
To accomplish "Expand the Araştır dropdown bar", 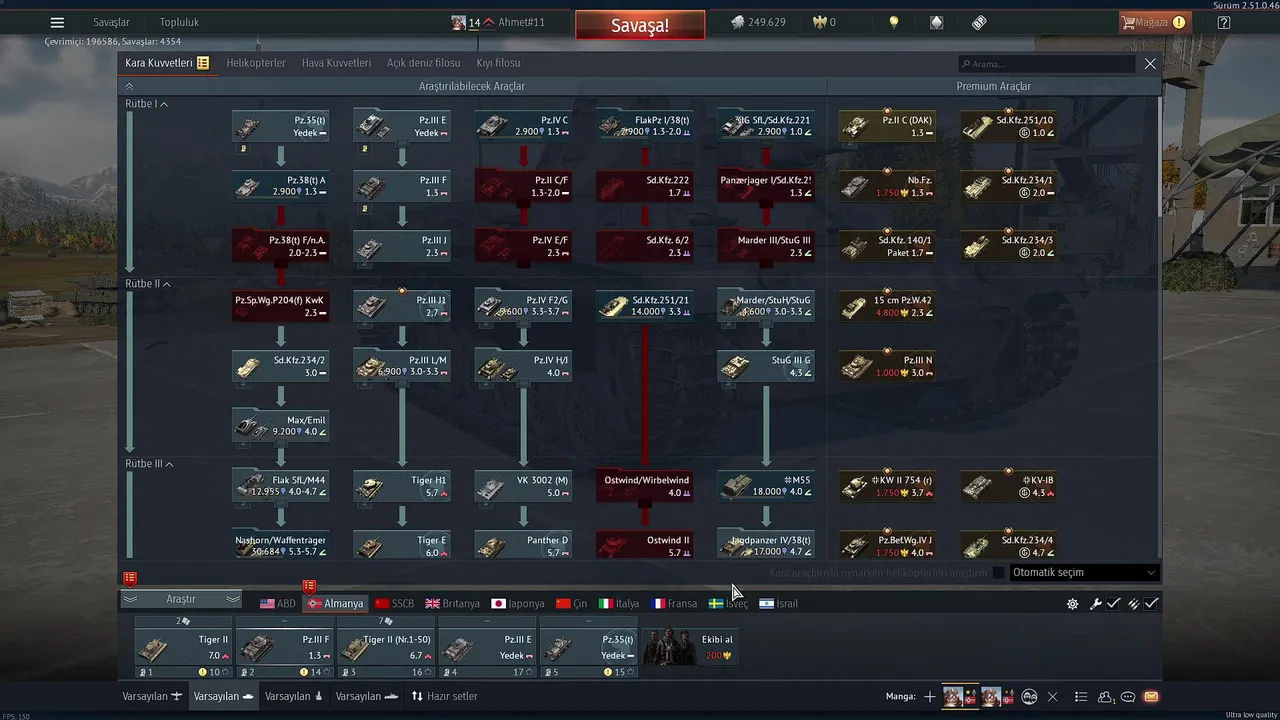I will click(181, 599).
